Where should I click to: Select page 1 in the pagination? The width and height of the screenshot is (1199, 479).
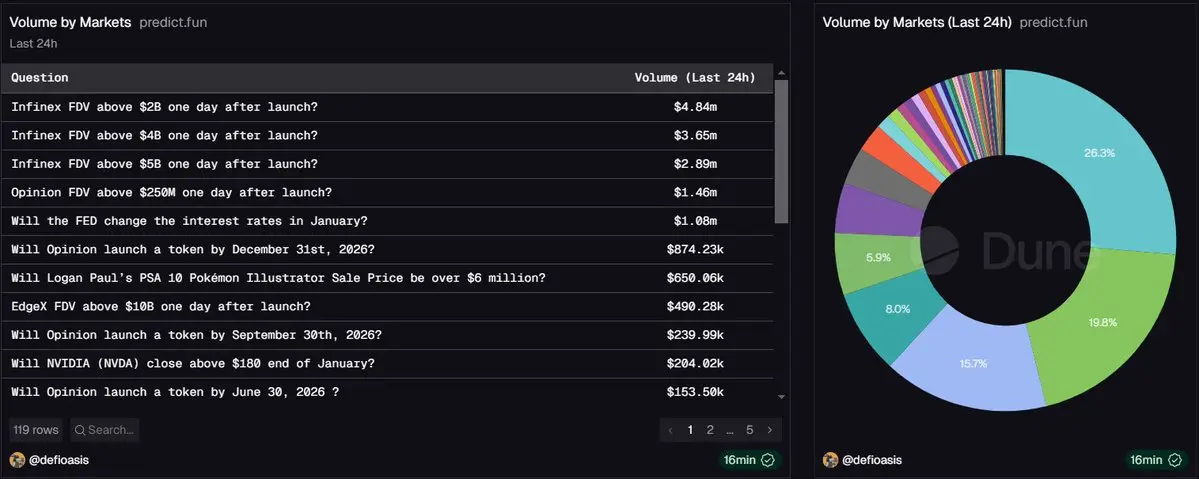[690, 430]
